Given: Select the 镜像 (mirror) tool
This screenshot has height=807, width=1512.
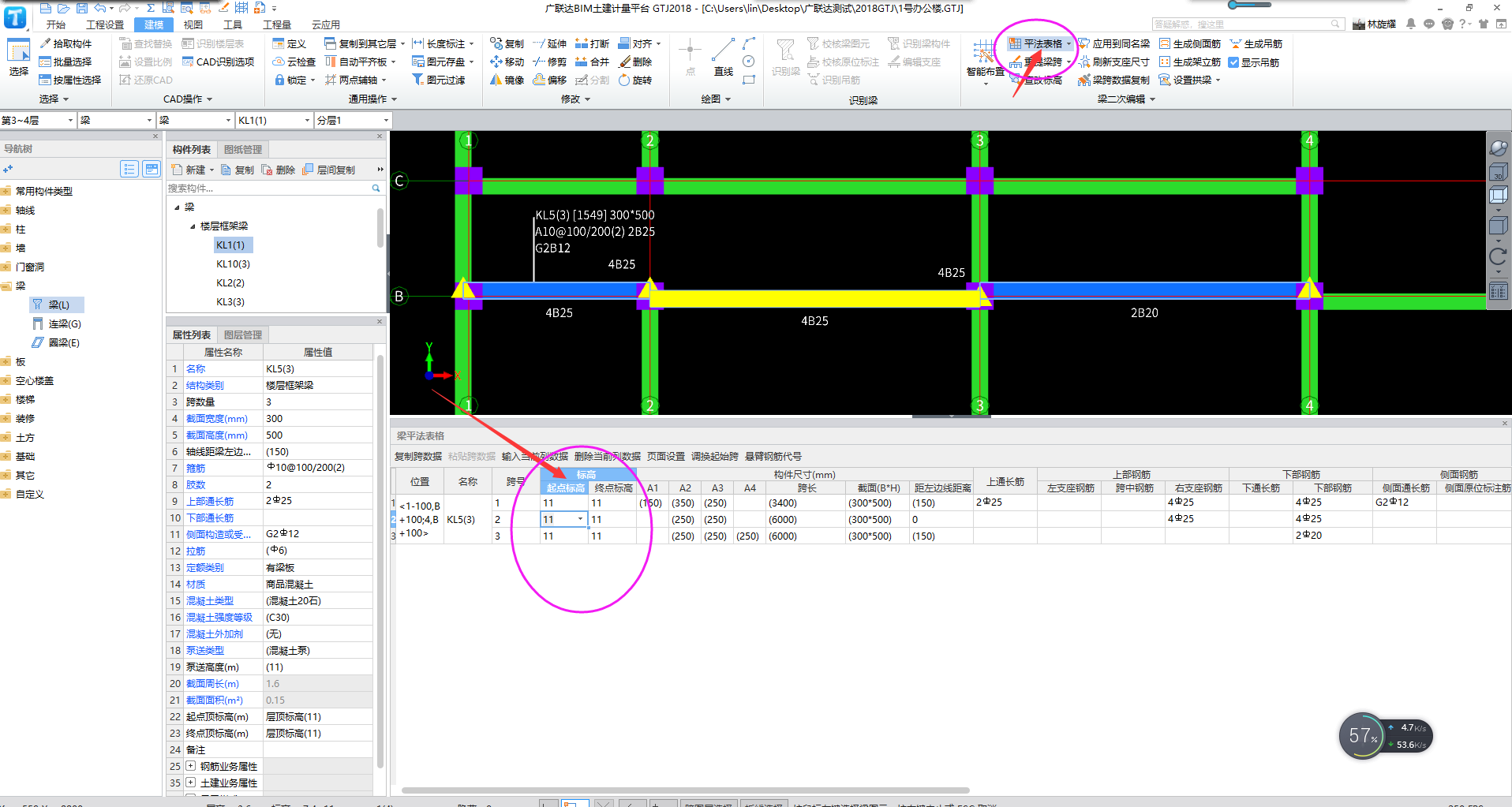Looking at the screenshot, I should [x=507, y=80].
